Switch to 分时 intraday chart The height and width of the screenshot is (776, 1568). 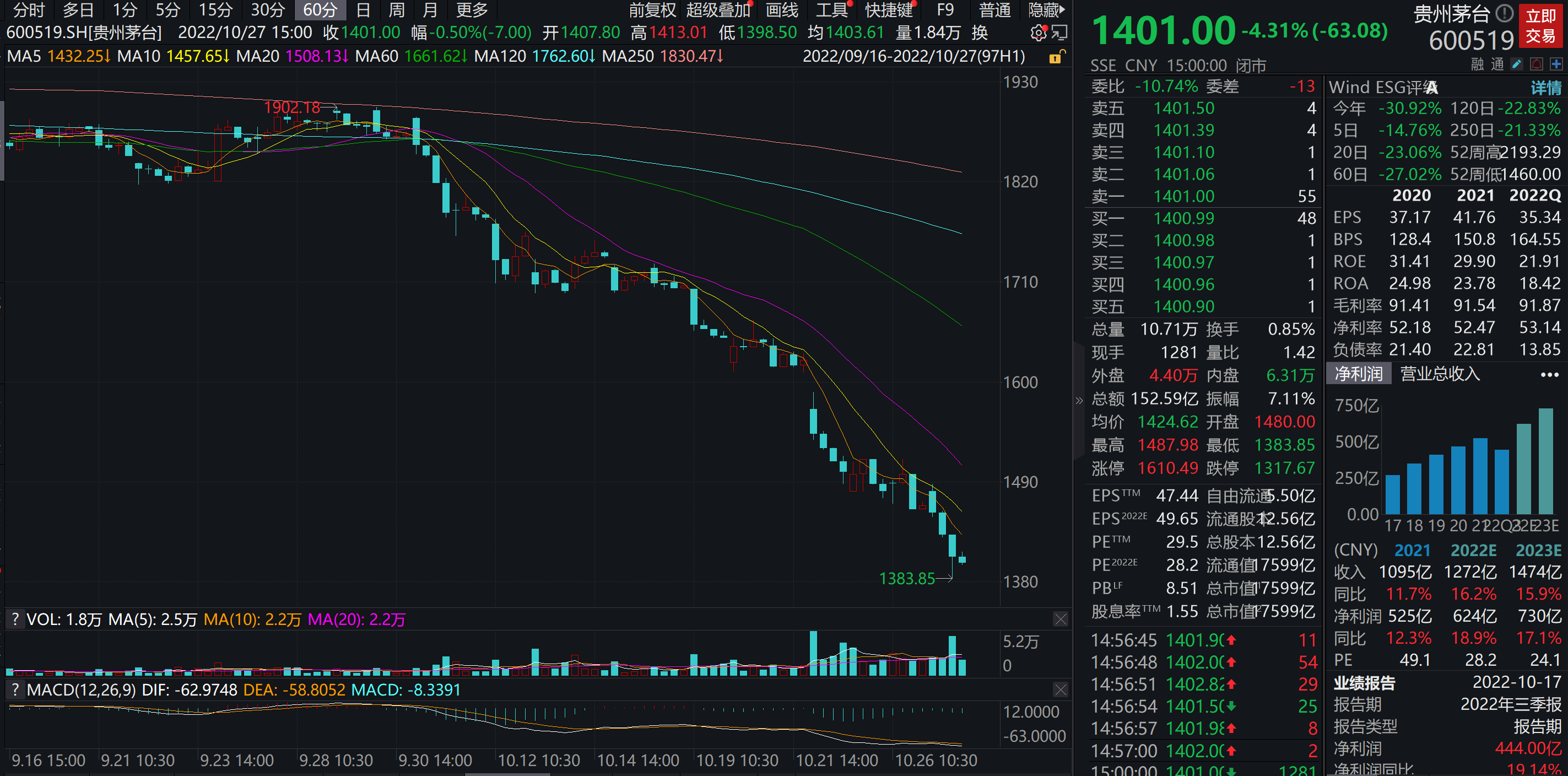[x=29, y=10]
